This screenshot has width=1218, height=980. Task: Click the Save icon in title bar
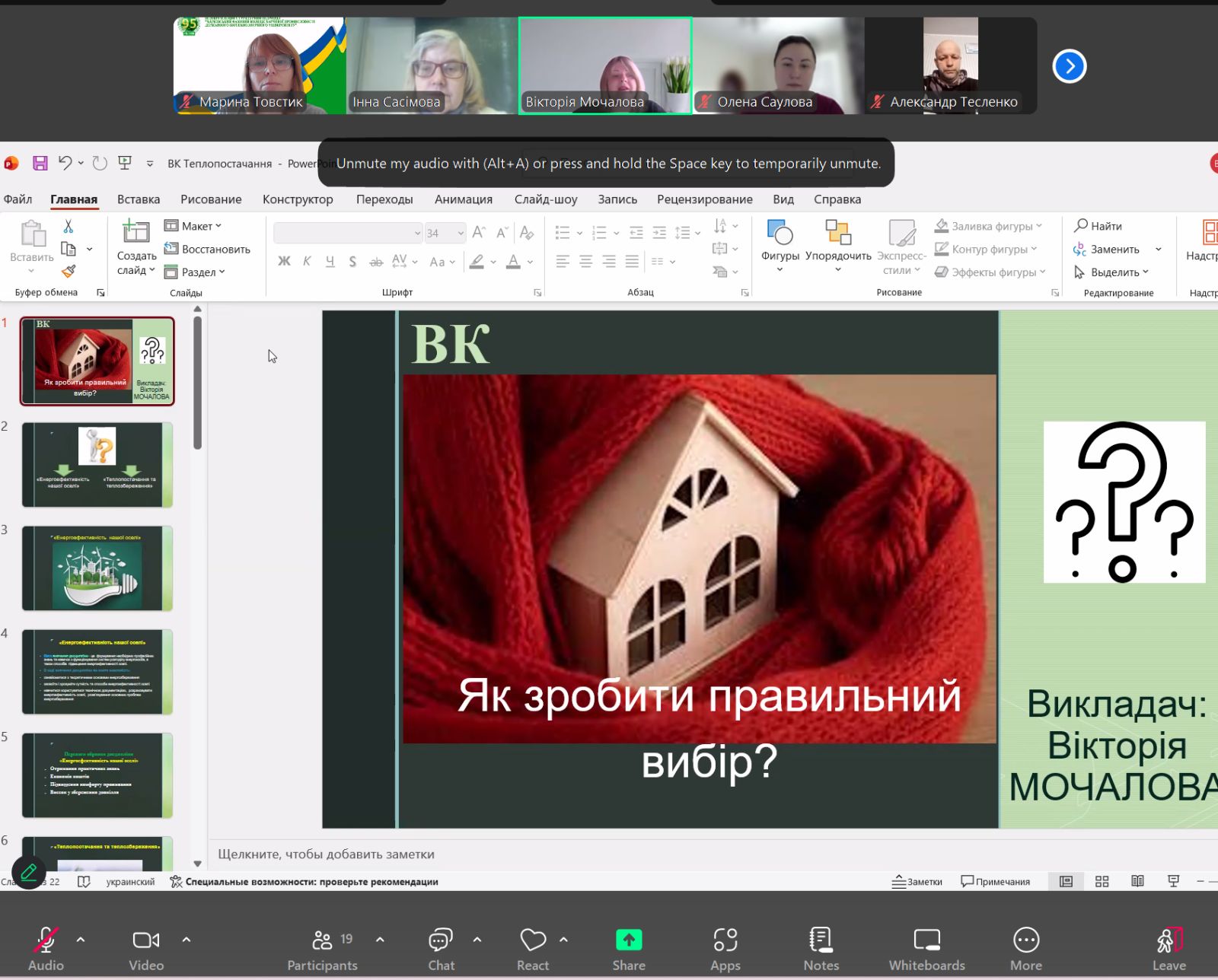[40, 163]
